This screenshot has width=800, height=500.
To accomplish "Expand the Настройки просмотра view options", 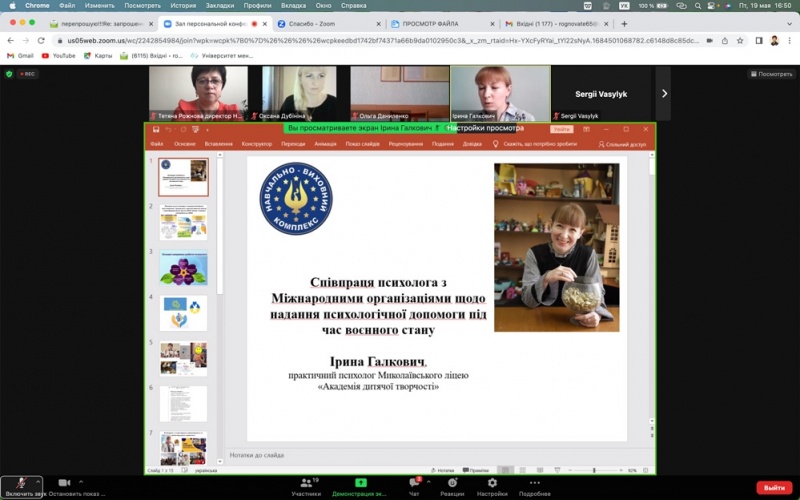I will [485, 128].
